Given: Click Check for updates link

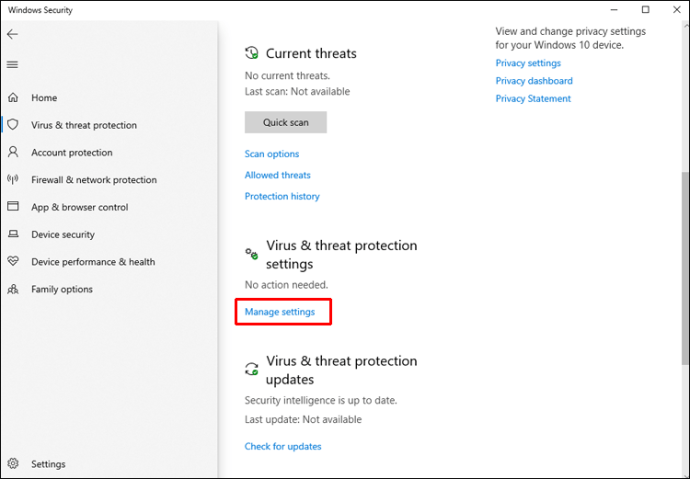Looking at the screenshot, I should (x=283, y=446).
